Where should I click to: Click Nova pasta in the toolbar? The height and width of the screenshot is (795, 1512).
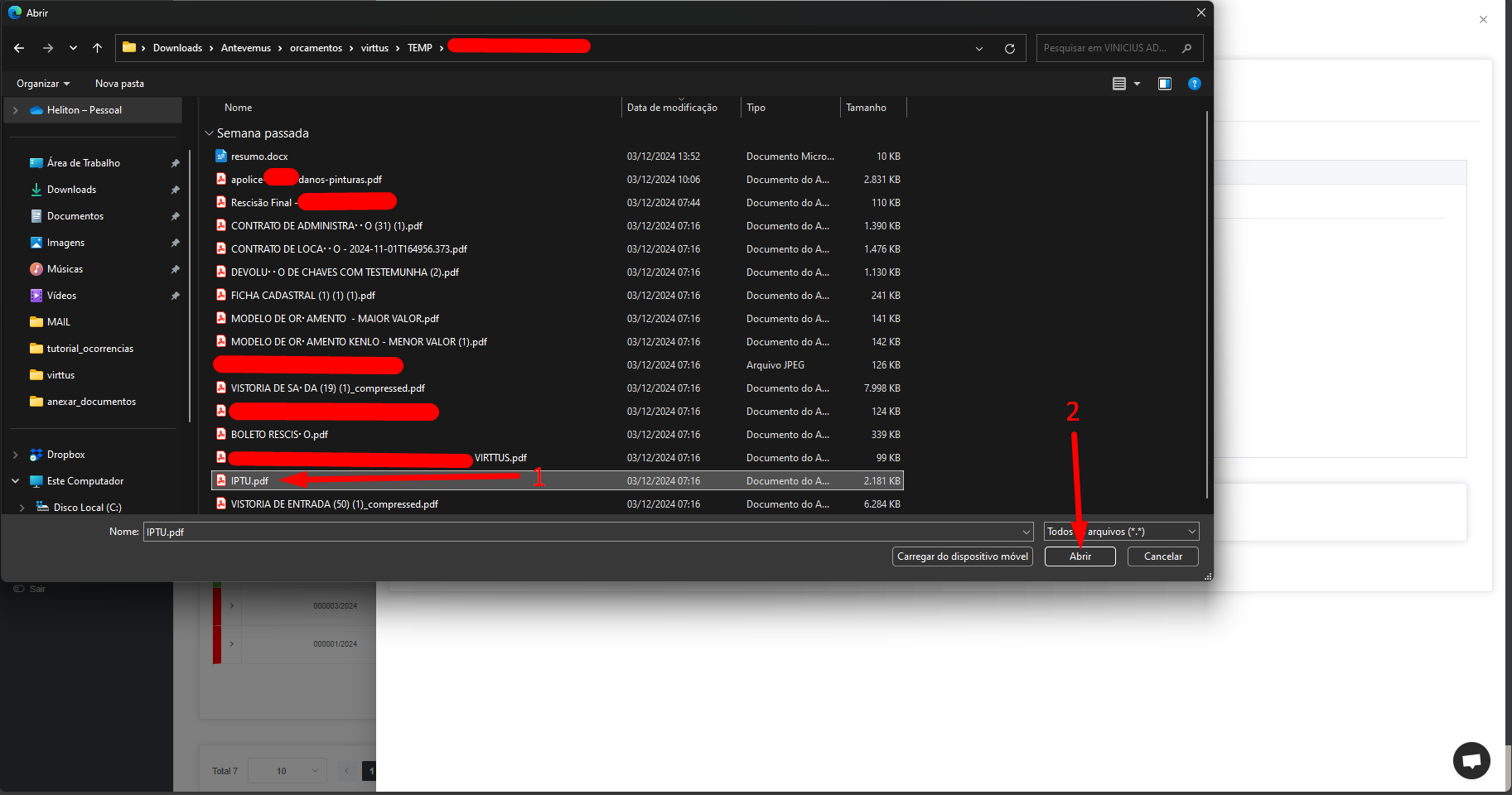coord(119,84)
